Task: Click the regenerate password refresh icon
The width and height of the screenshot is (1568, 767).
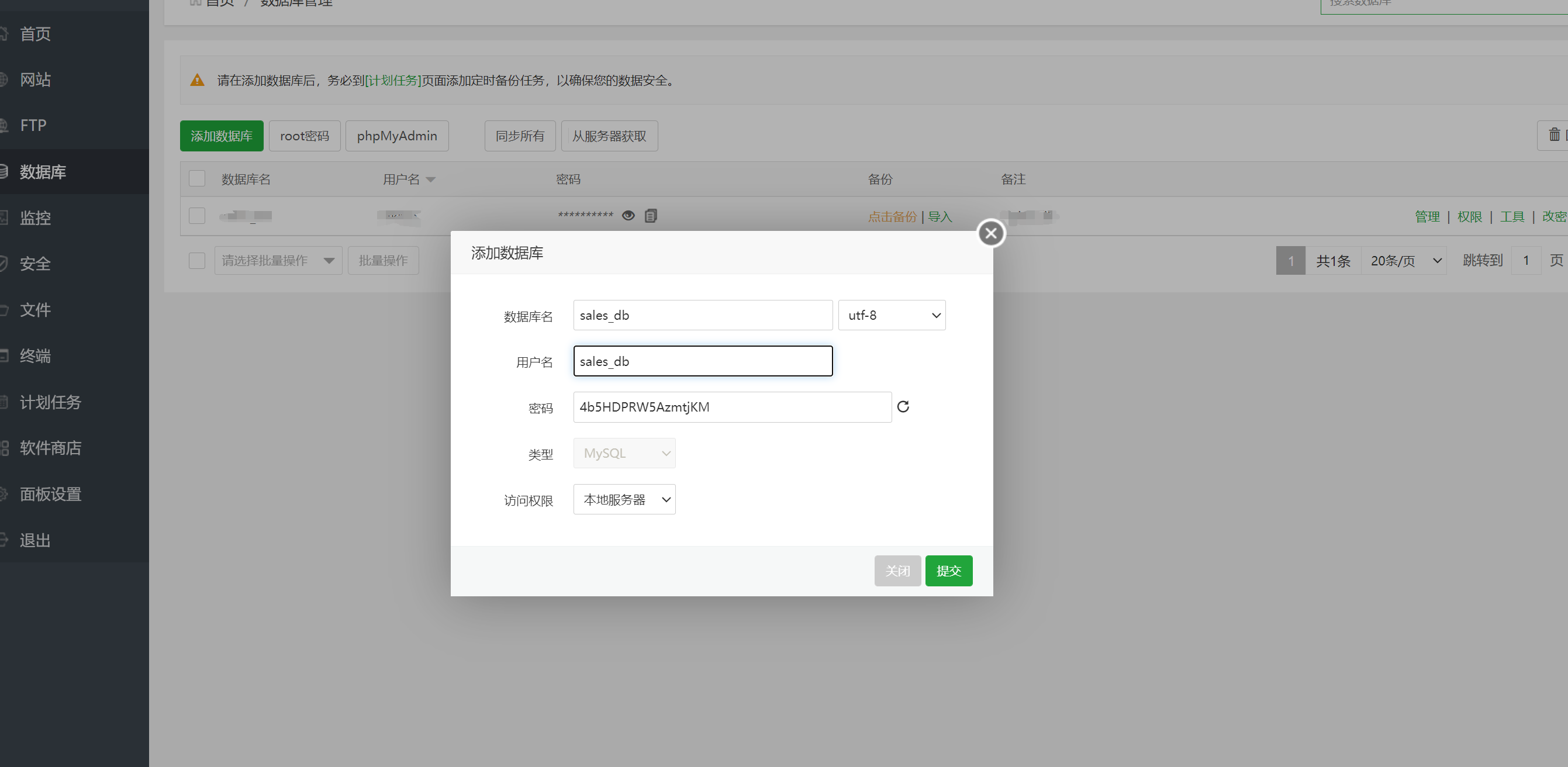Action: click(903, 407)
